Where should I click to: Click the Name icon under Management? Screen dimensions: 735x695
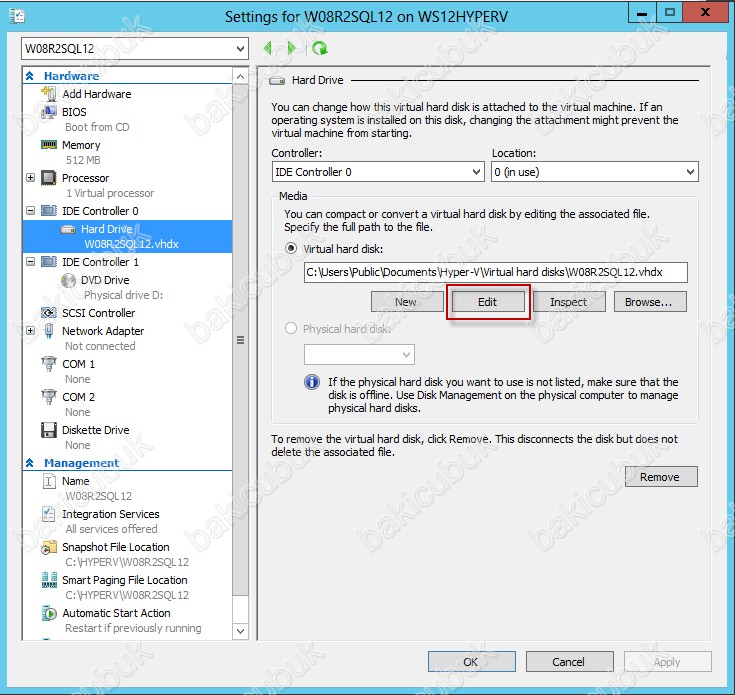pos(49,481)
